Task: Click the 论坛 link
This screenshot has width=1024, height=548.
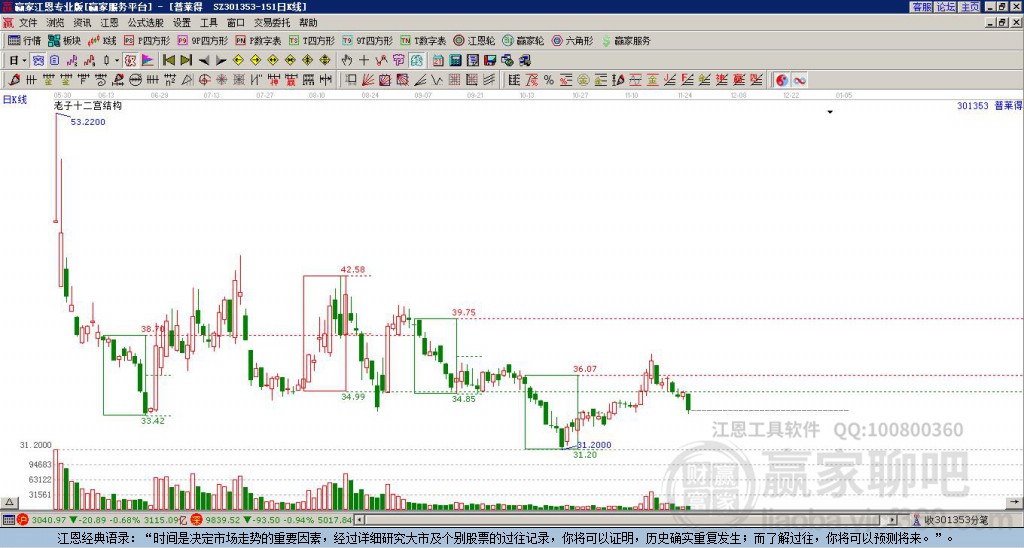Action: (x=946, y=7)
